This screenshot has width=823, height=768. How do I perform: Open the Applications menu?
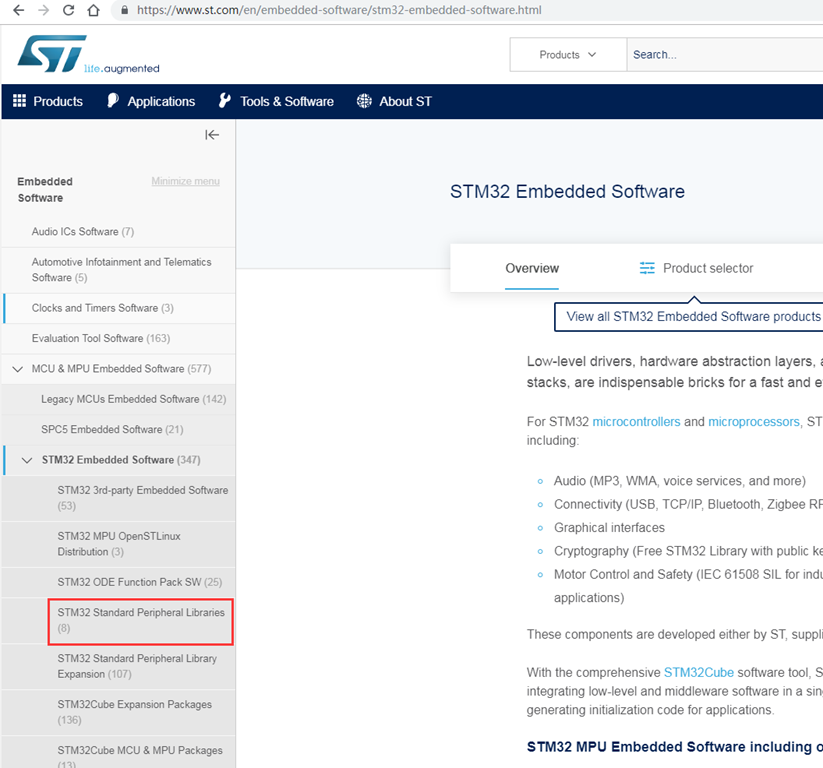pos(161,101)
